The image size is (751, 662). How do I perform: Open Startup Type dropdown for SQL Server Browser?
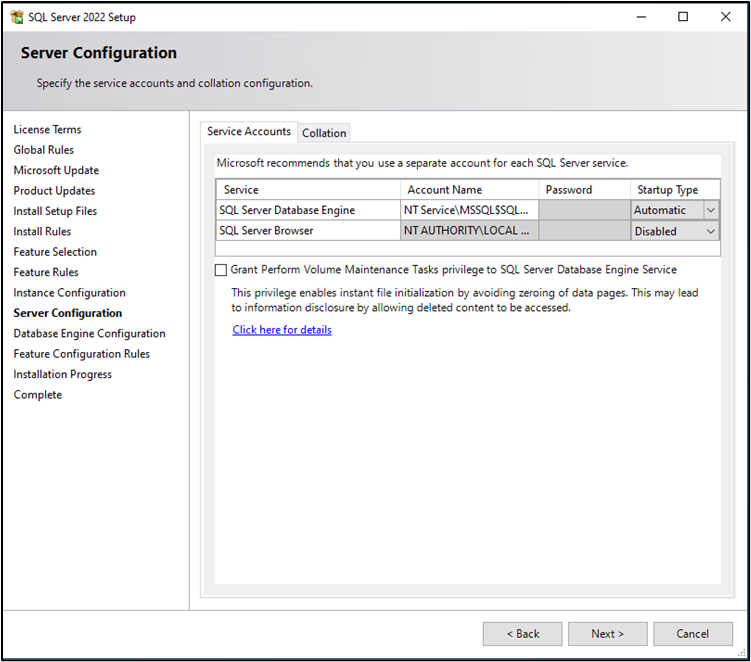point(711,231)
